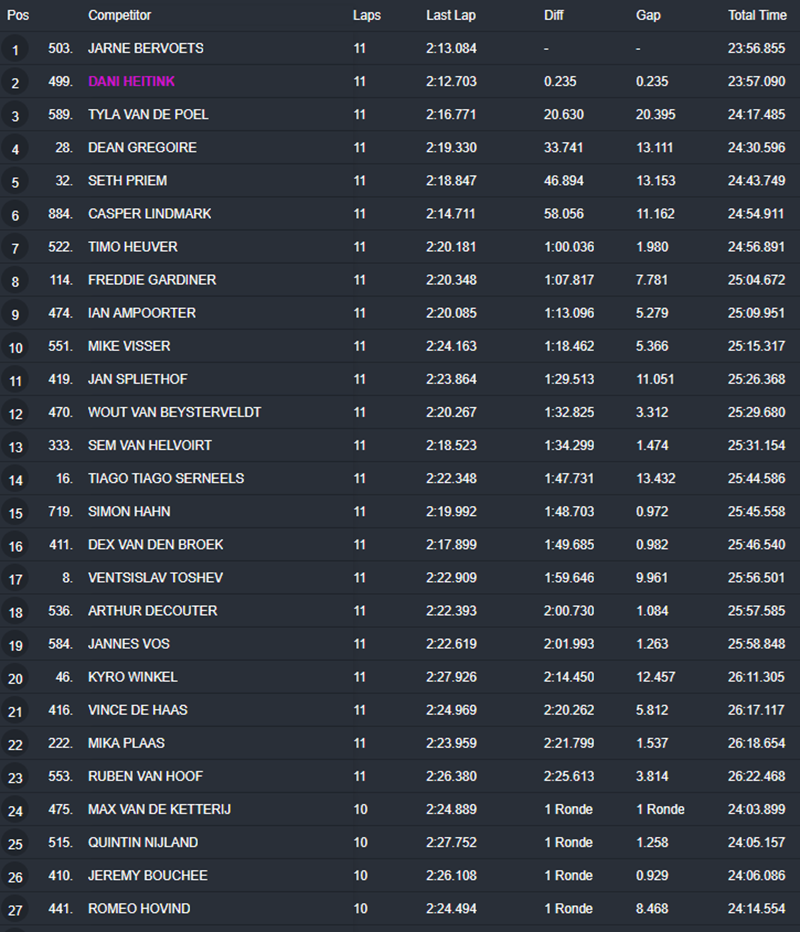Screen dimensions: 800x932
Task: Click Tyla van de Poel's total time 24:17.485
Action: 756,115
